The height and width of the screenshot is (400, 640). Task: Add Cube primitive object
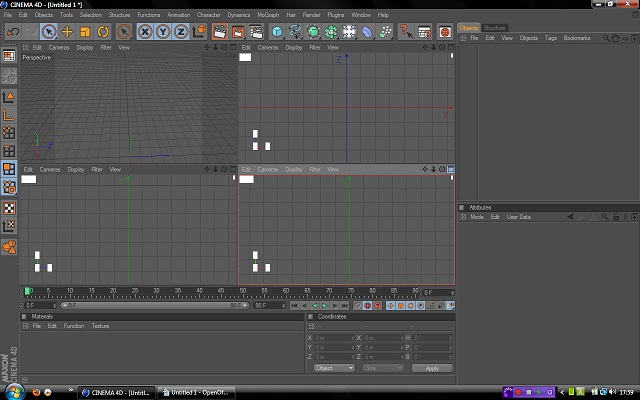coord(277,31)
